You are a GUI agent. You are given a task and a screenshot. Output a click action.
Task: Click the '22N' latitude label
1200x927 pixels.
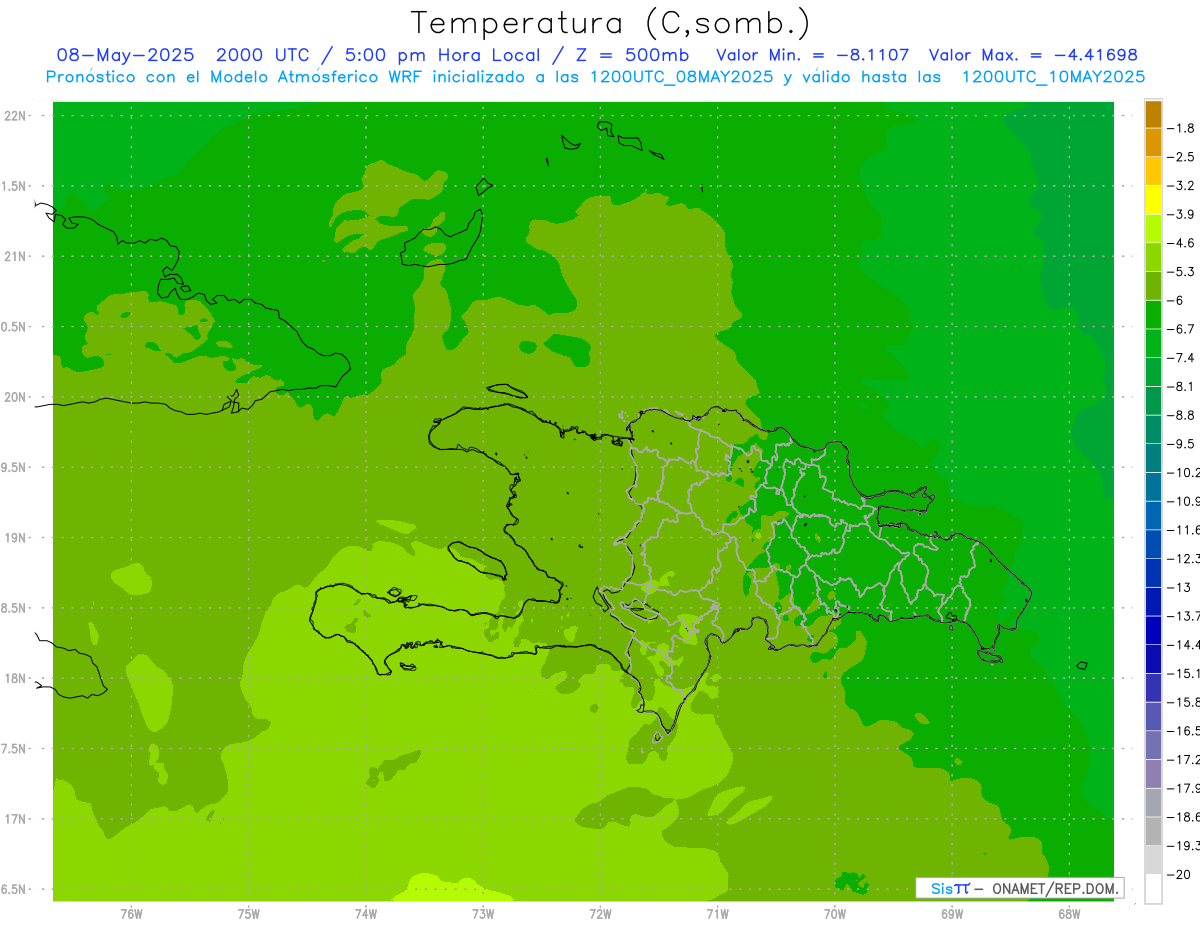15,116
